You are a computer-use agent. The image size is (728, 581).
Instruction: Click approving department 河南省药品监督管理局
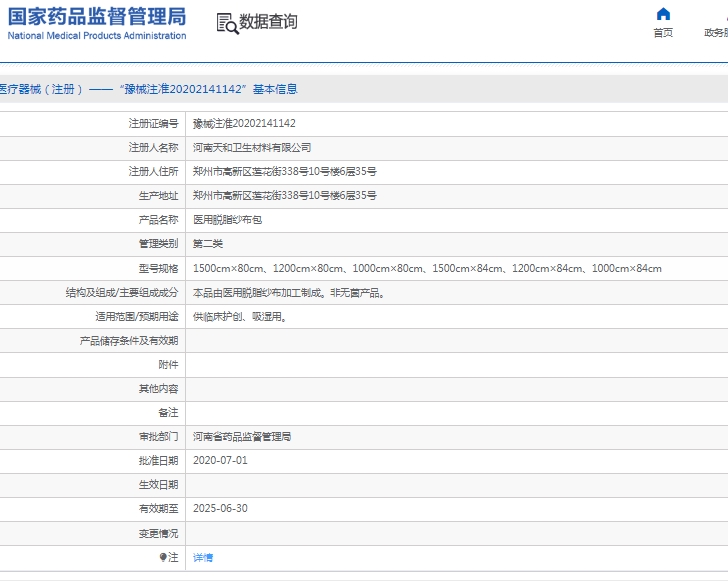242,437
